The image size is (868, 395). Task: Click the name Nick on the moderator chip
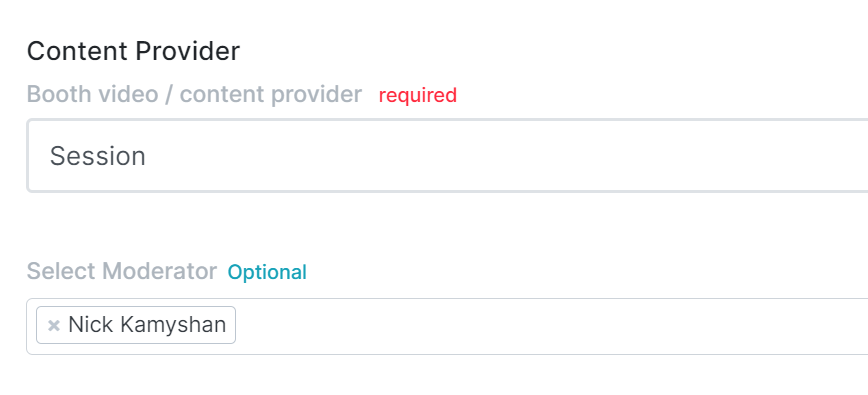91,325
